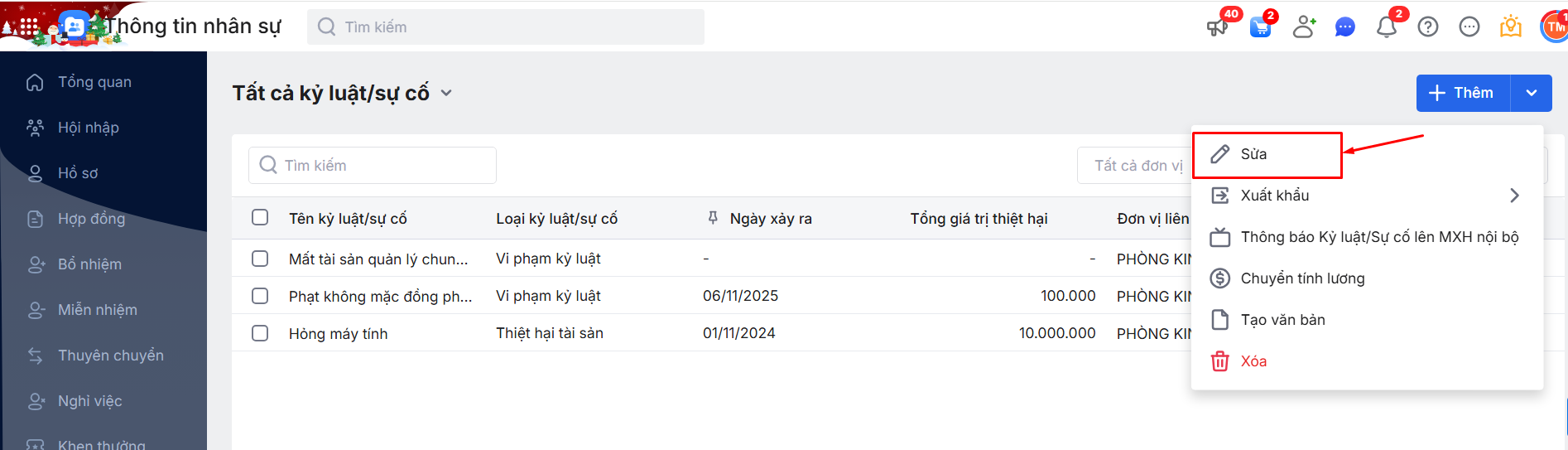Expand the 'Xuất khẩu' submenu arrow
Image resolution: width=1568 pixels, height=450 pixels.
[1514, 196]
